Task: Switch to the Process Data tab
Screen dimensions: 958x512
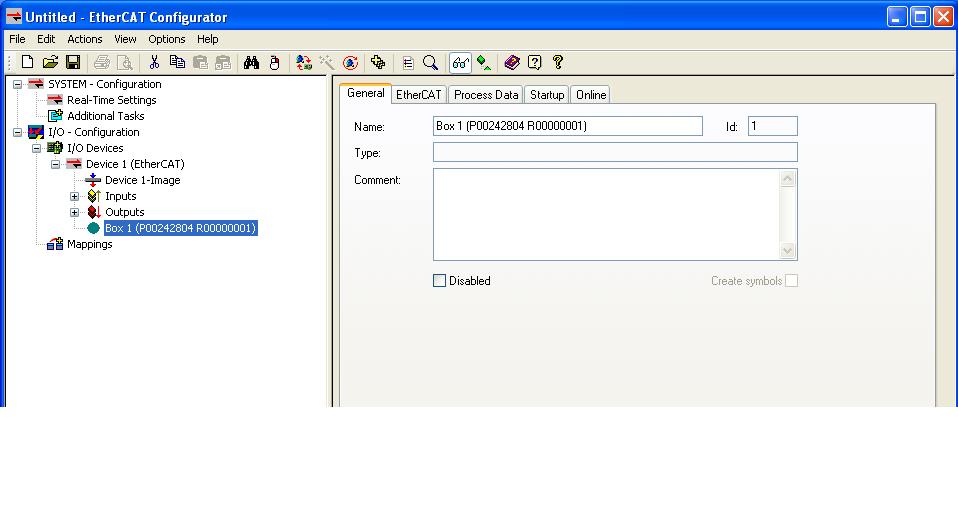Action: coord(486,95)
